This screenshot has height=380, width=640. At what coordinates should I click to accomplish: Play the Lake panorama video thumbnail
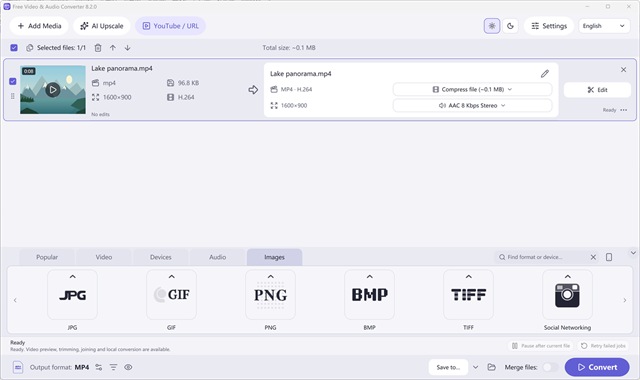(x=53, y=89)
